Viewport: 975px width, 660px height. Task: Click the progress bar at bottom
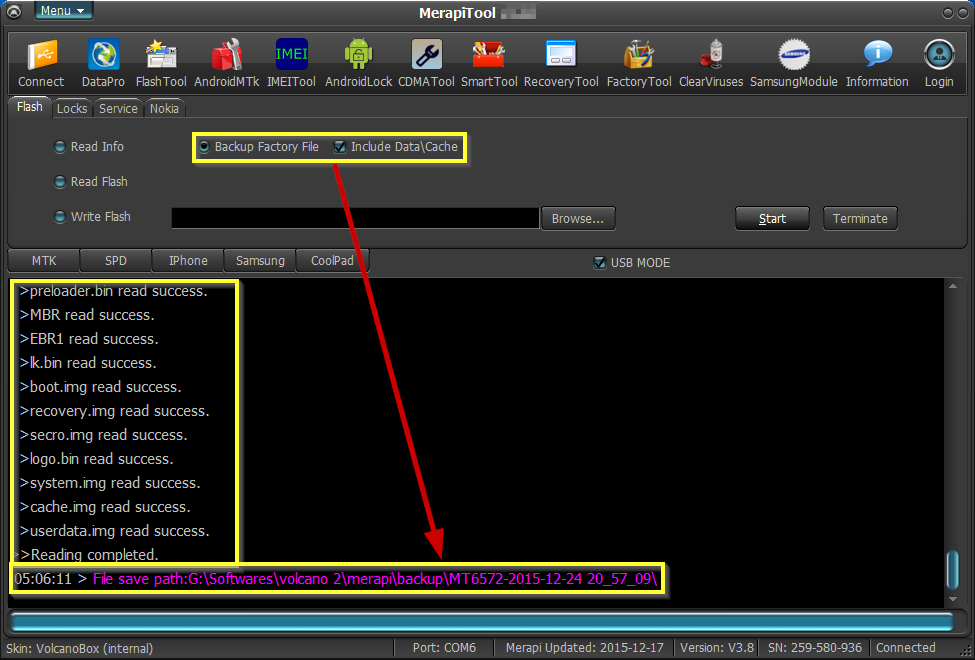[482, 623]
